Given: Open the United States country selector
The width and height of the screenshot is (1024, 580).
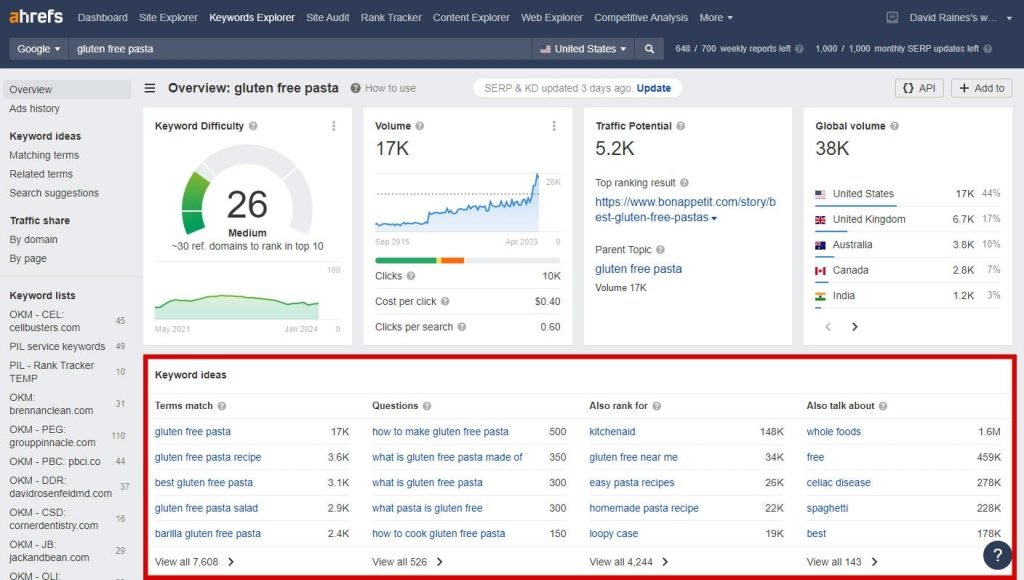Looking at the screenshot, I should click(584, 49).
